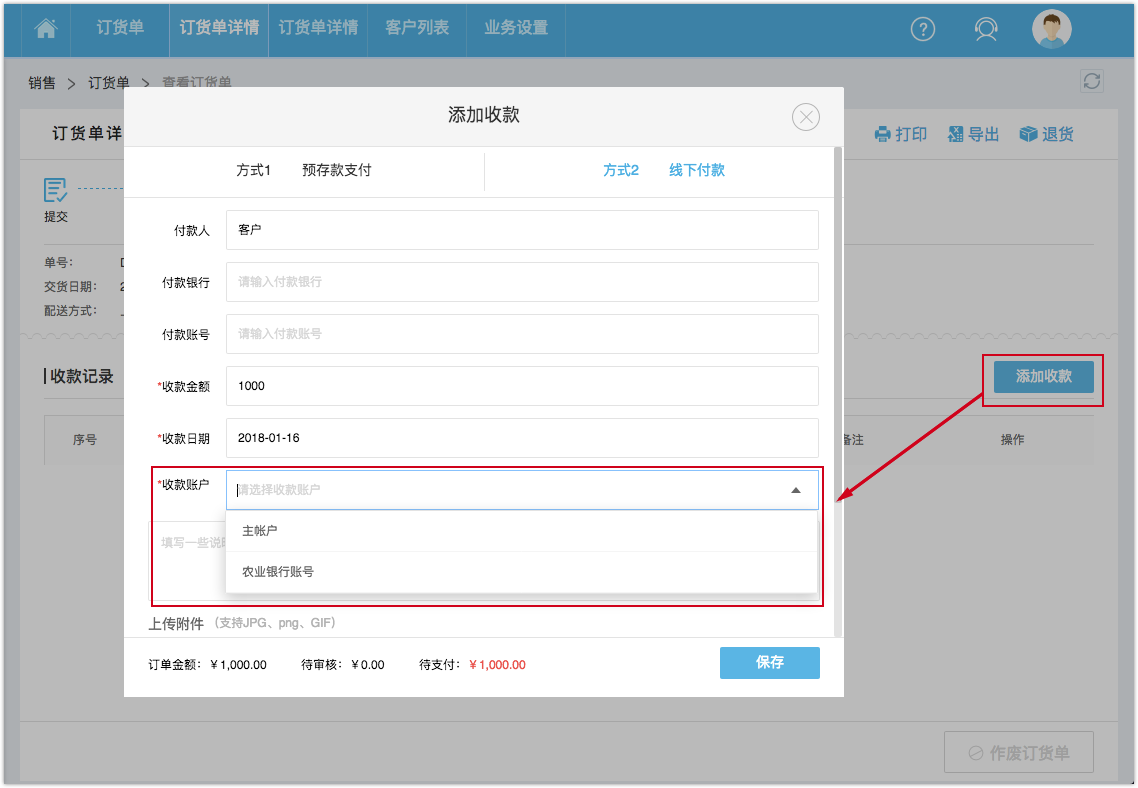Click the customer service headset icon
Screen dimensions: 1138x788
pos(986,29)
